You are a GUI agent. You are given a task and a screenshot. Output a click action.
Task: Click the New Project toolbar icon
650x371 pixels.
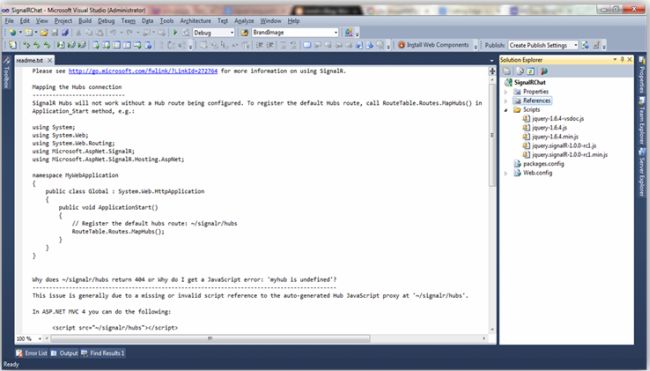pyautogui.click(x=12, y=32)
